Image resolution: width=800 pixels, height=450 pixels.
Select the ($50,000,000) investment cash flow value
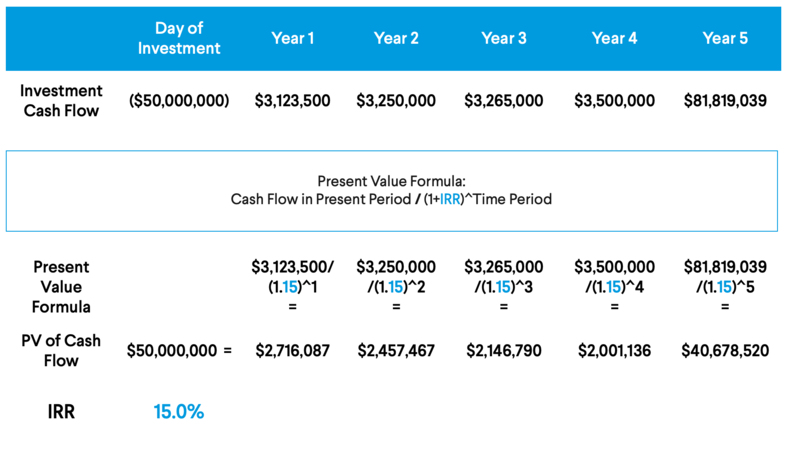[179, 101]
